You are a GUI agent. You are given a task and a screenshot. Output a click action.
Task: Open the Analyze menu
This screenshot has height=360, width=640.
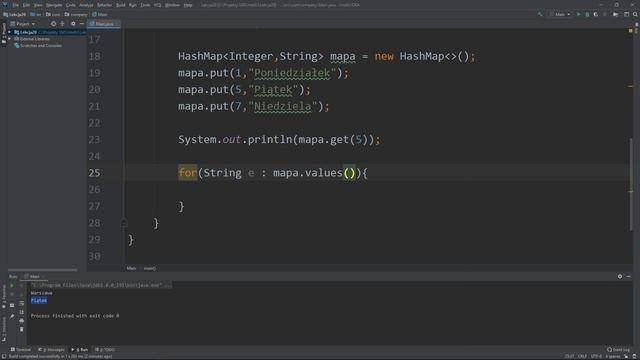tap(86, 5)
